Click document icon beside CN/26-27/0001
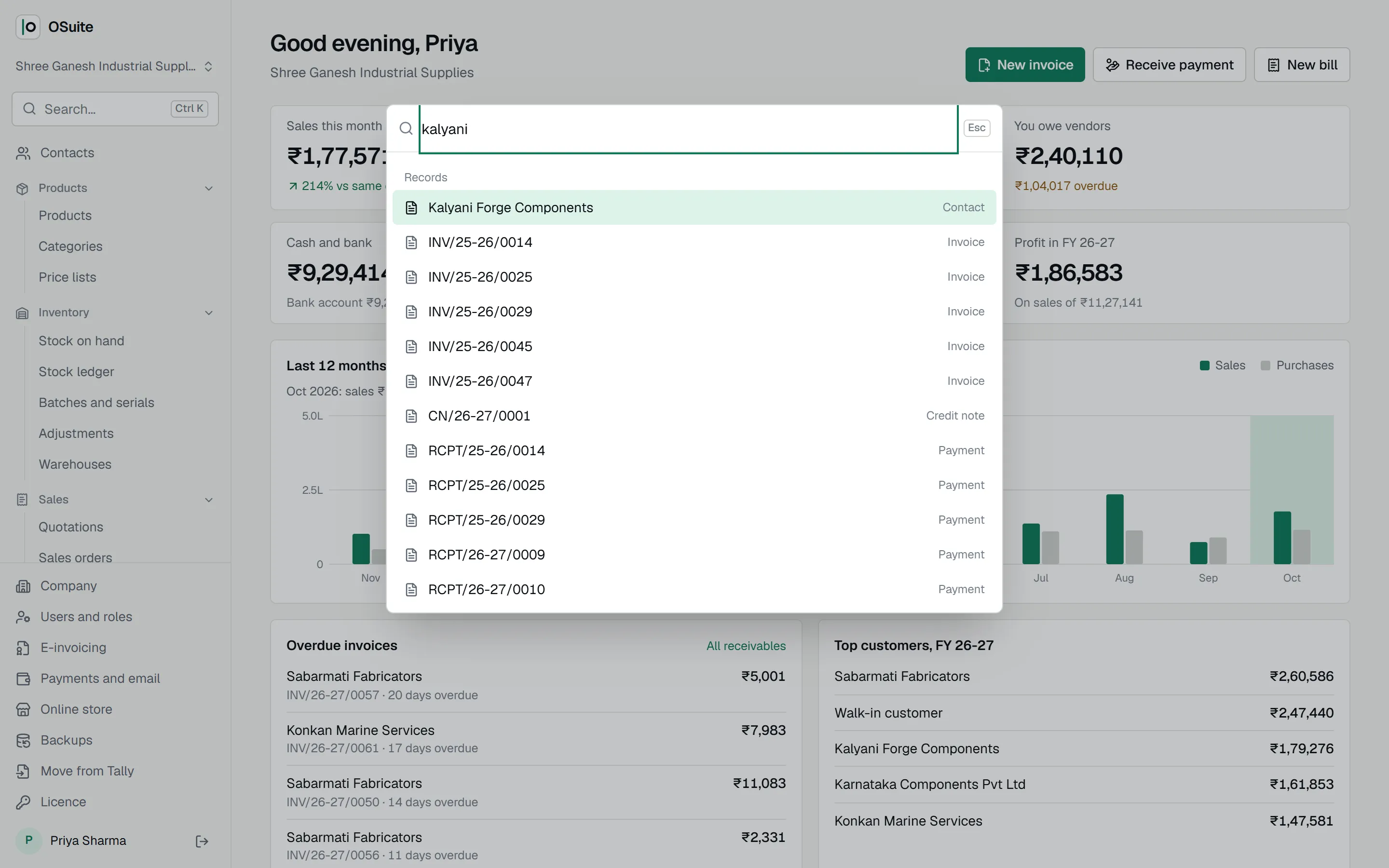Viewport: 1389px width, 868px height. pos(411,416)
